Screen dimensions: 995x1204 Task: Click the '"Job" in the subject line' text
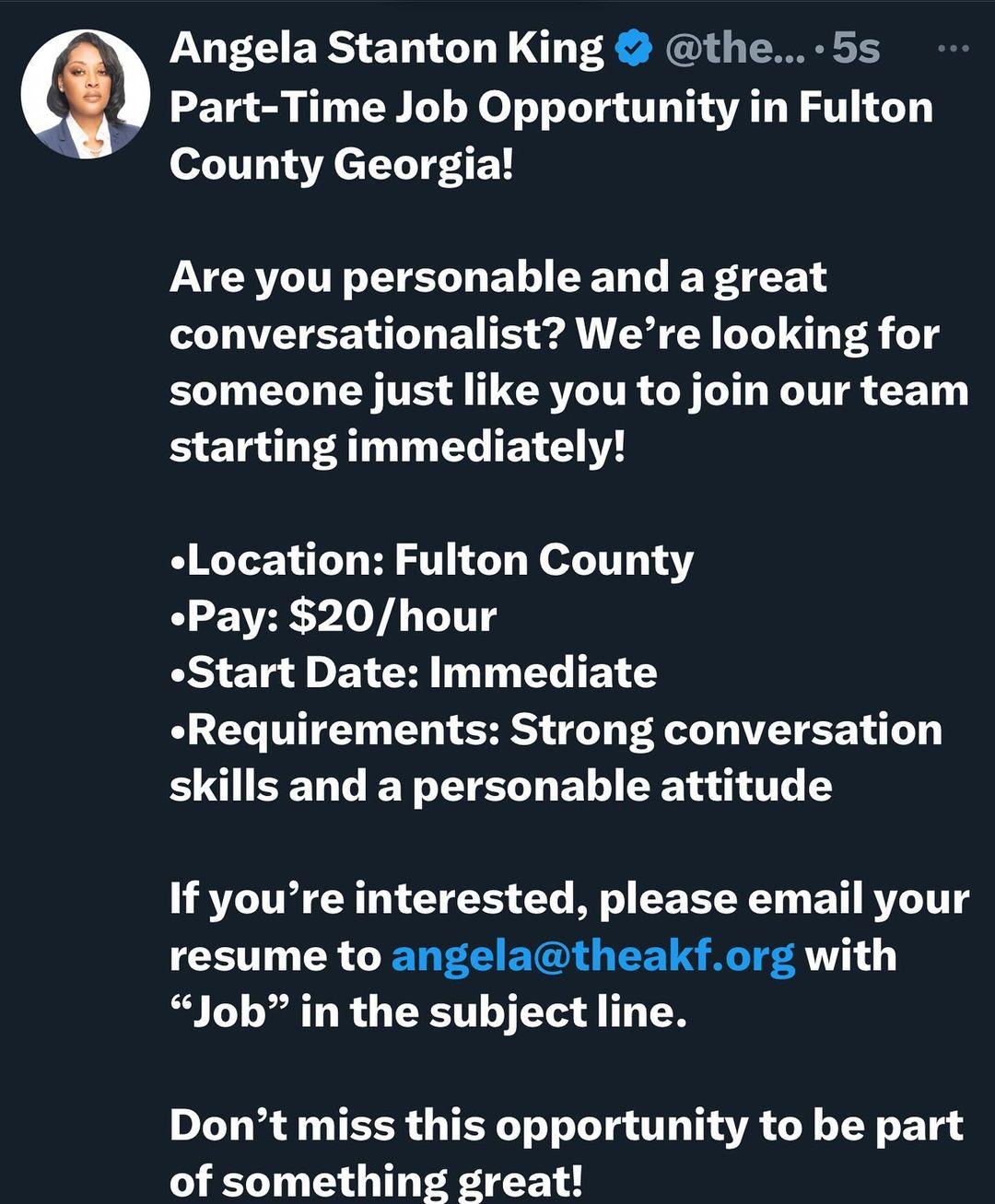[x=429, y=1012]
